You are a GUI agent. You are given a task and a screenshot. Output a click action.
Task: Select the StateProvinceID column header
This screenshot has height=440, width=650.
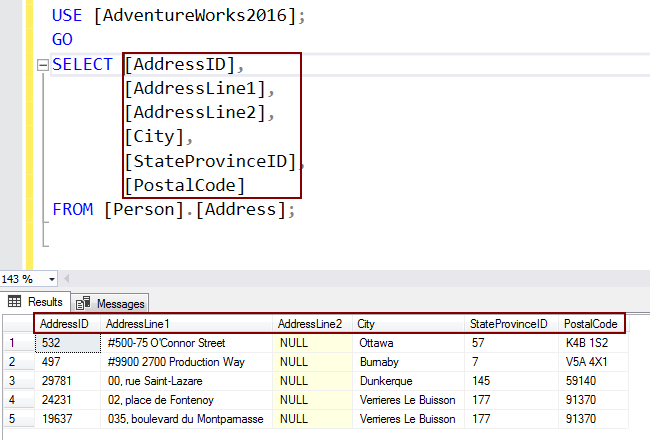509,324
